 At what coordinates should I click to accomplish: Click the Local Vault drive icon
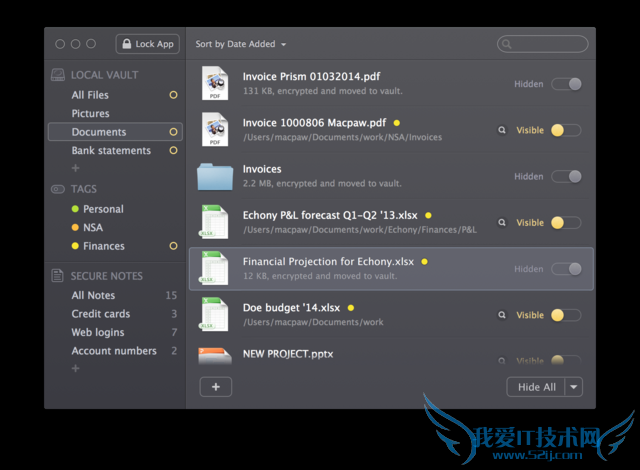58,75
